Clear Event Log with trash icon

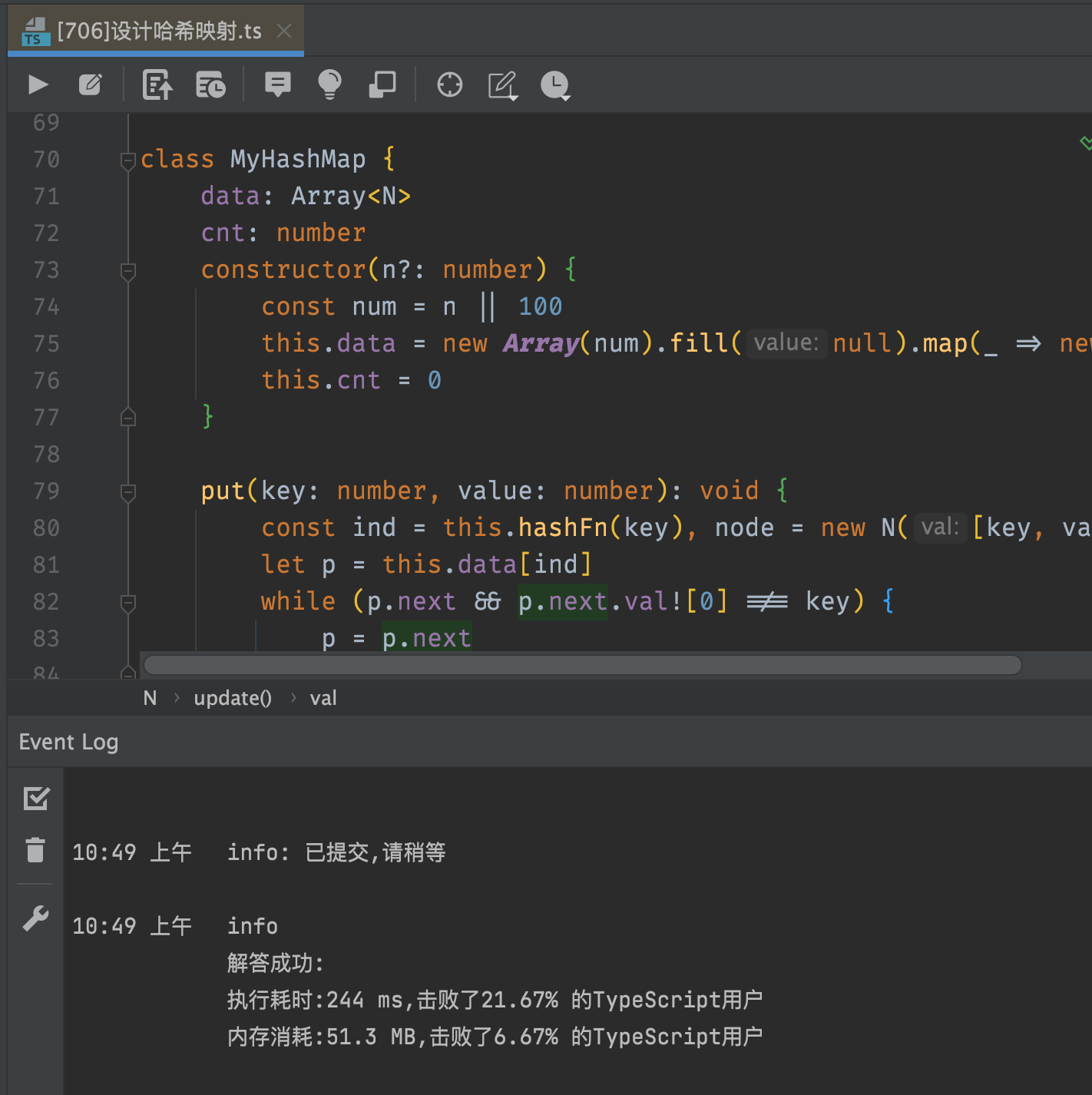35,850
